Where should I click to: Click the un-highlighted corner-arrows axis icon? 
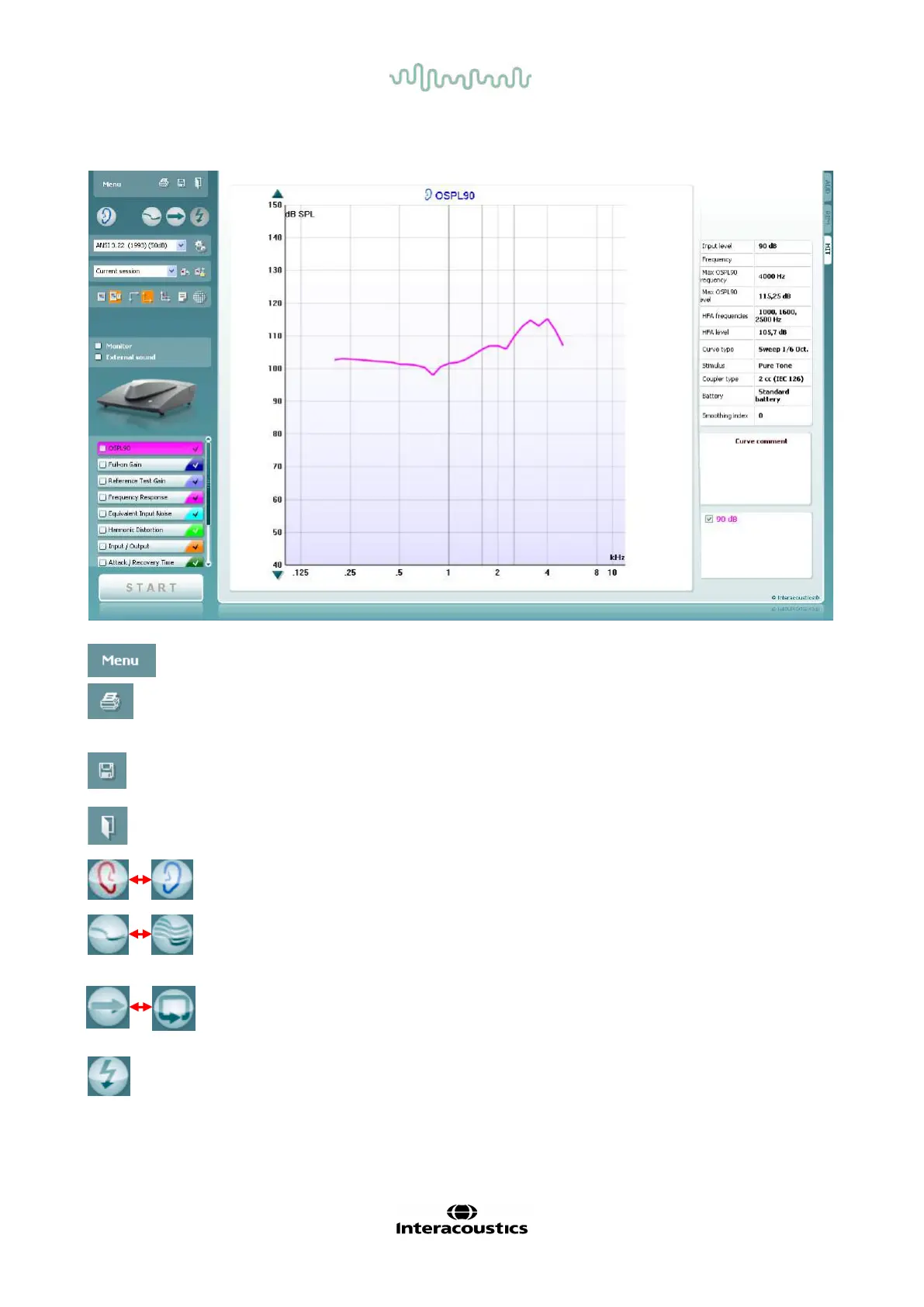coord(133,296)
